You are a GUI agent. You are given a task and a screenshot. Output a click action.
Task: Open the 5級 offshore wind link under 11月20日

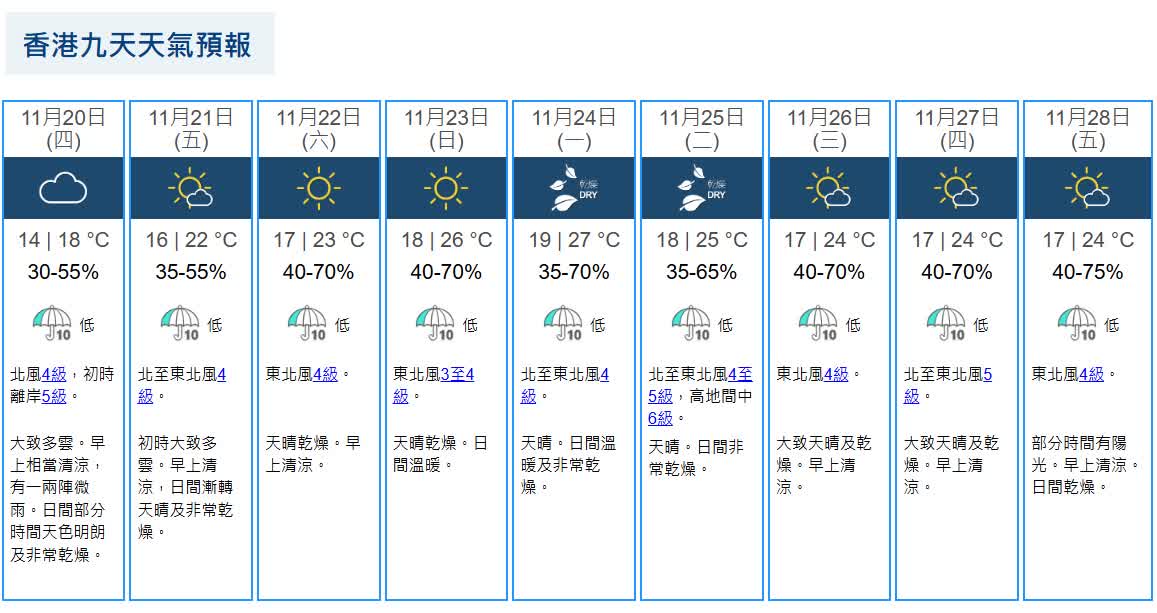tap(54, 396)
